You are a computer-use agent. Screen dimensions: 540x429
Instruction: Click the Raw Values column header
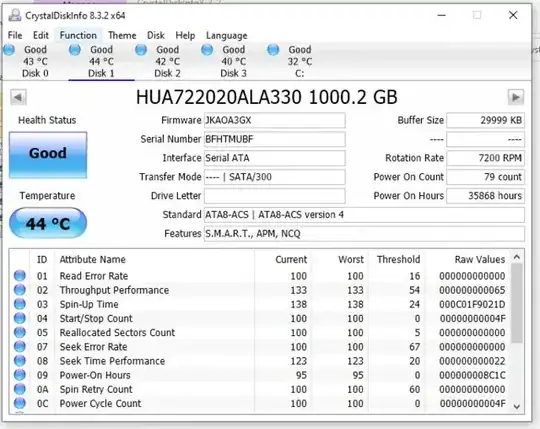tap(480, 259)
